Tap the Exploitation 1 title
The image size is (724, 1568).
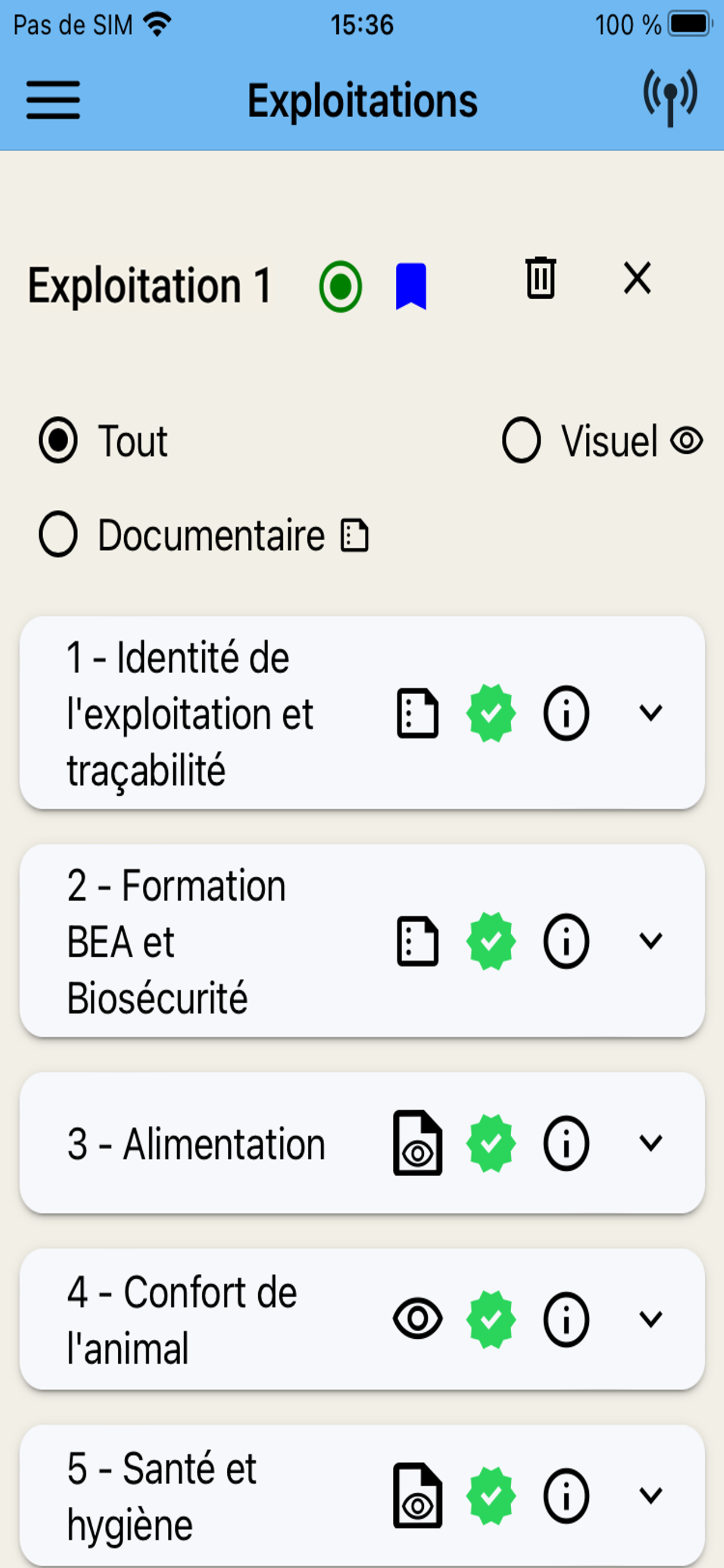[x=150, y=285]
